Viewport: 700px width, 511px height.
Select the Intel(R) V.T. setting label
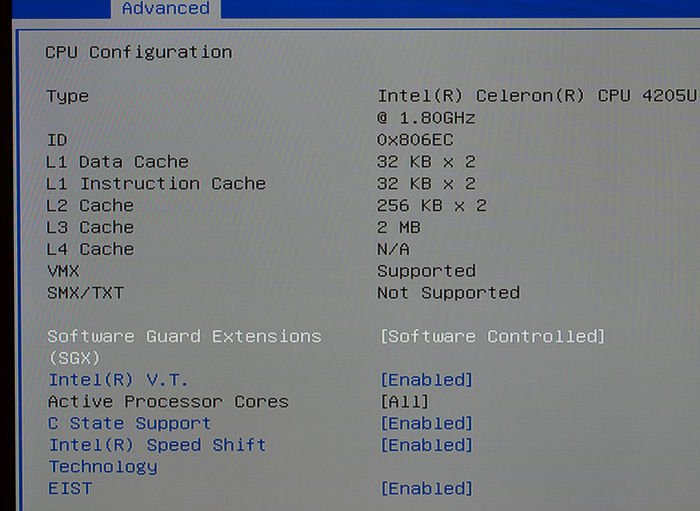click(x=118, y=380)
